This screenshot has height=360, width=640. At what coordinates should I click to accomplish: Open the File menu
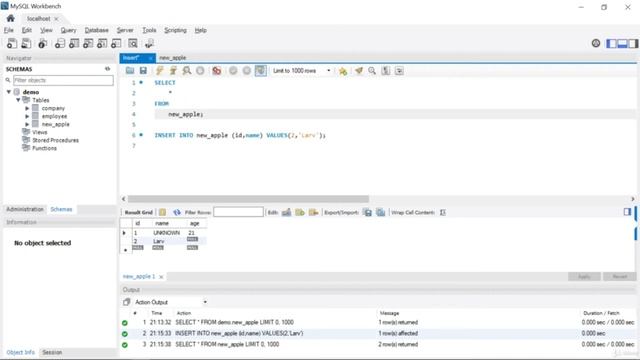click(9, 30)
